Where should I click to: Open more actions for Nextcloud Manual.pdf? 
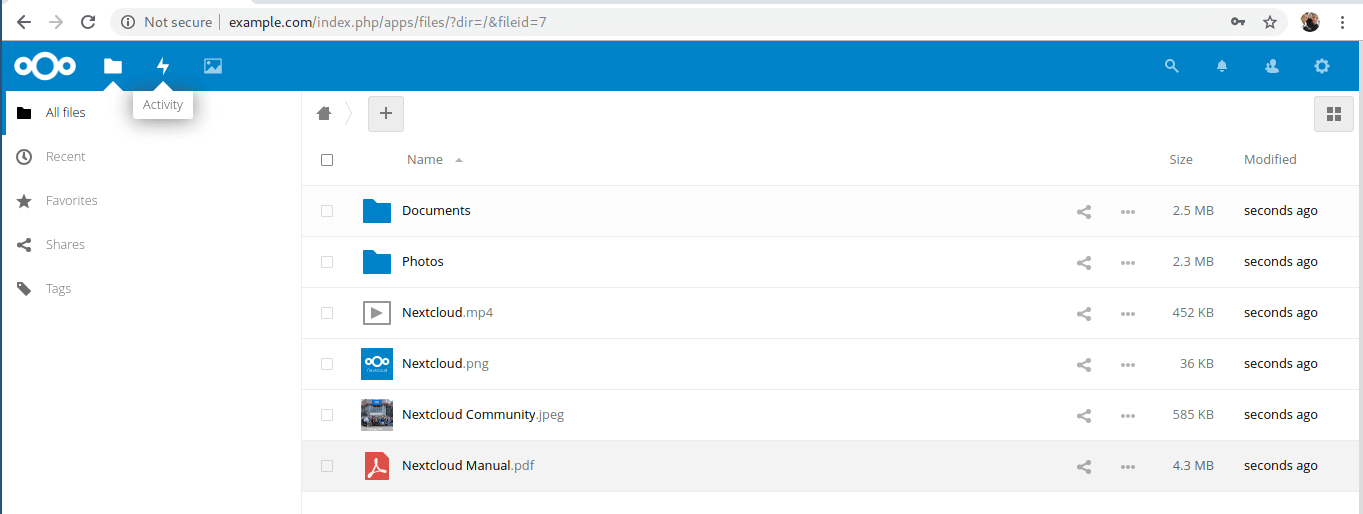(x=1128, y=466)
